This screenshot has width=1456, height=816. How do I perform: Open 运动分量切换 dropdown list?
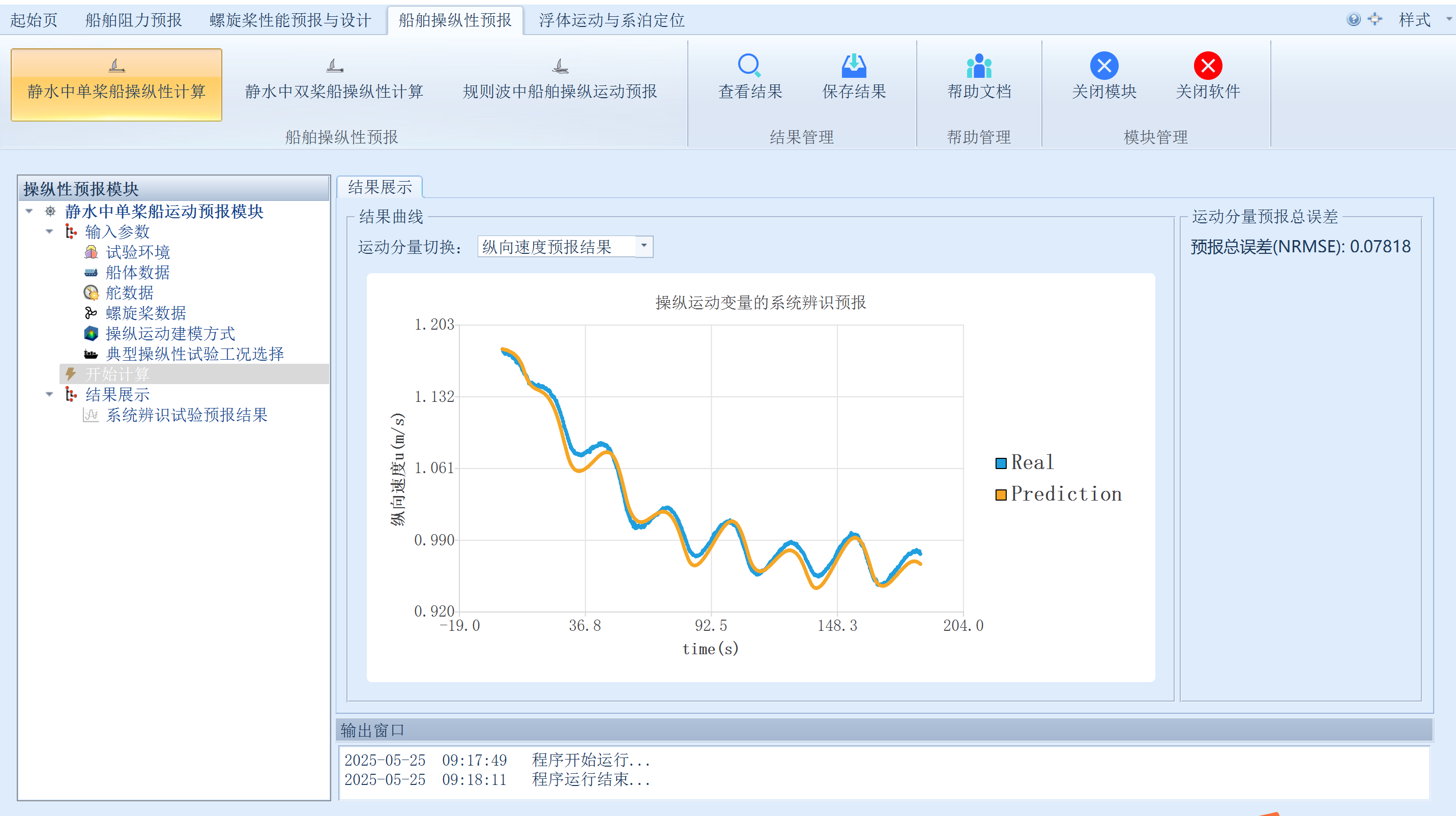[644, 246]
